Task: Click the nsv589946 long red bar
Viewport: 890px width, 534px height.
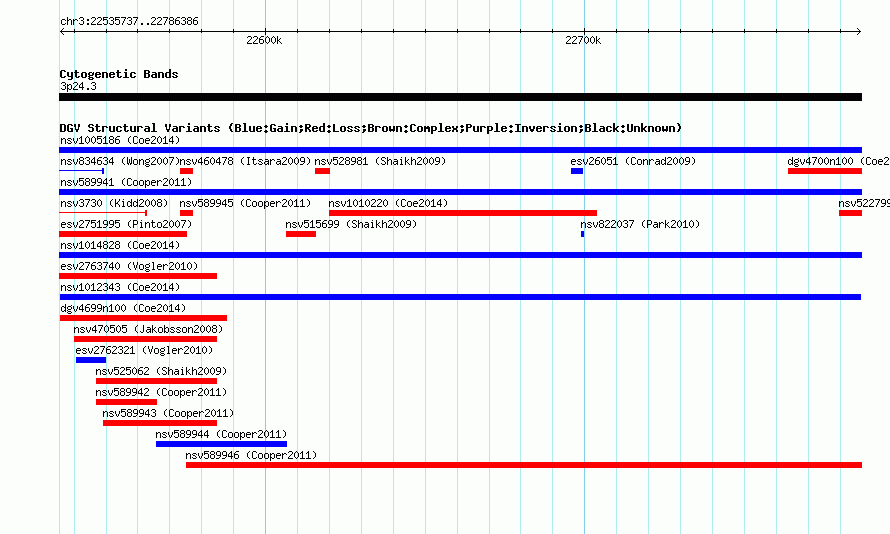Action: point(524,465)
